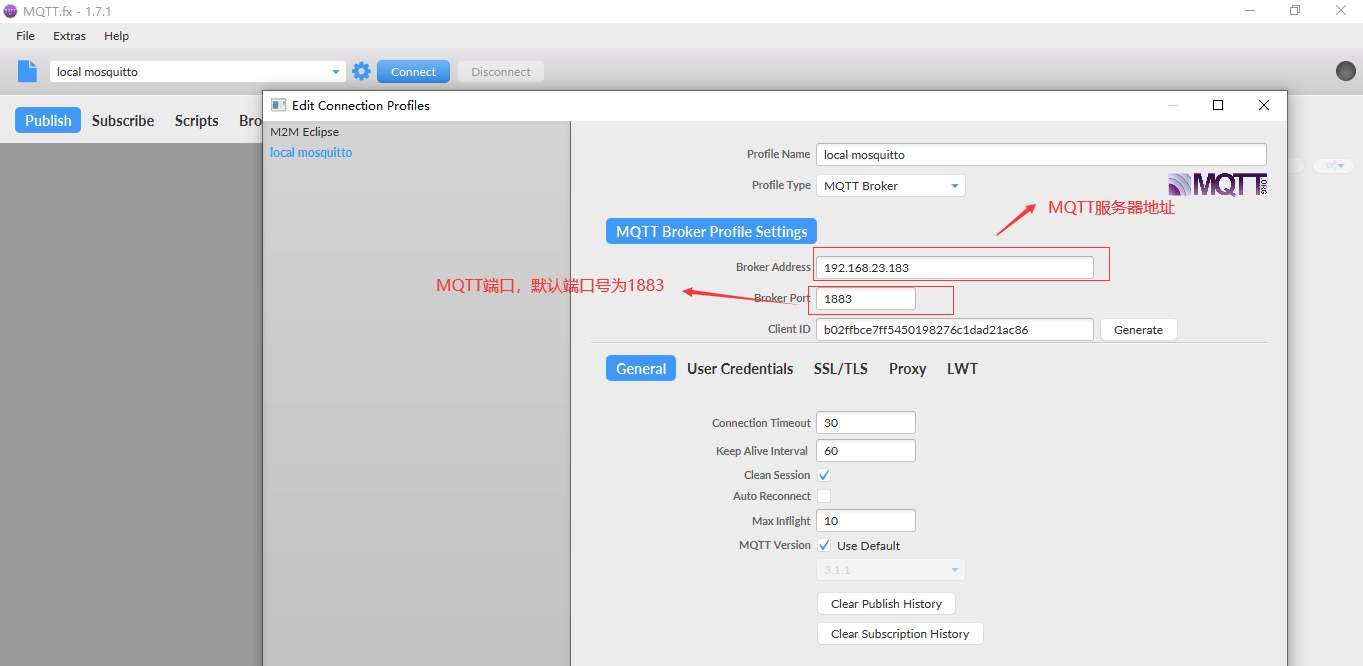
Task: Click the Max Inflight field
Action: [x=866, y=521]
